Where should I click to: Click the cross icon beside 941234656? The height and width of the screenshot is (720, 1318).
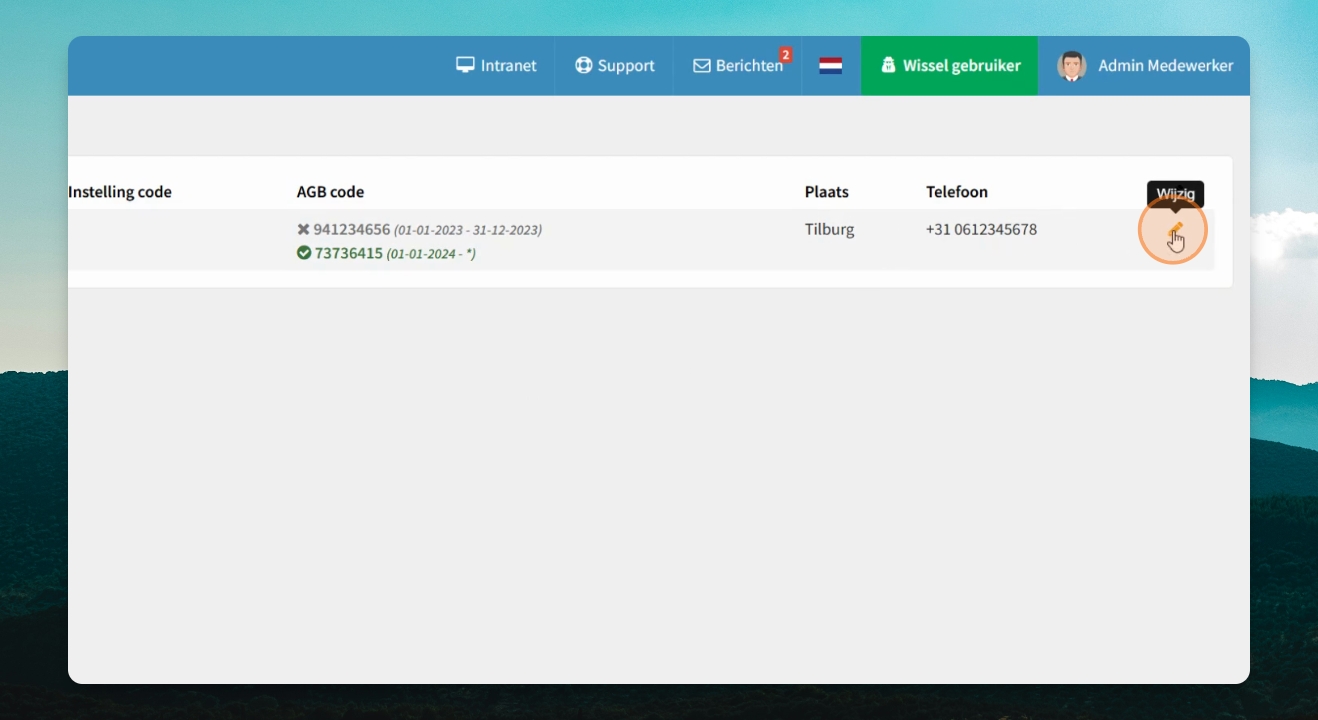(x=304, y=229)
